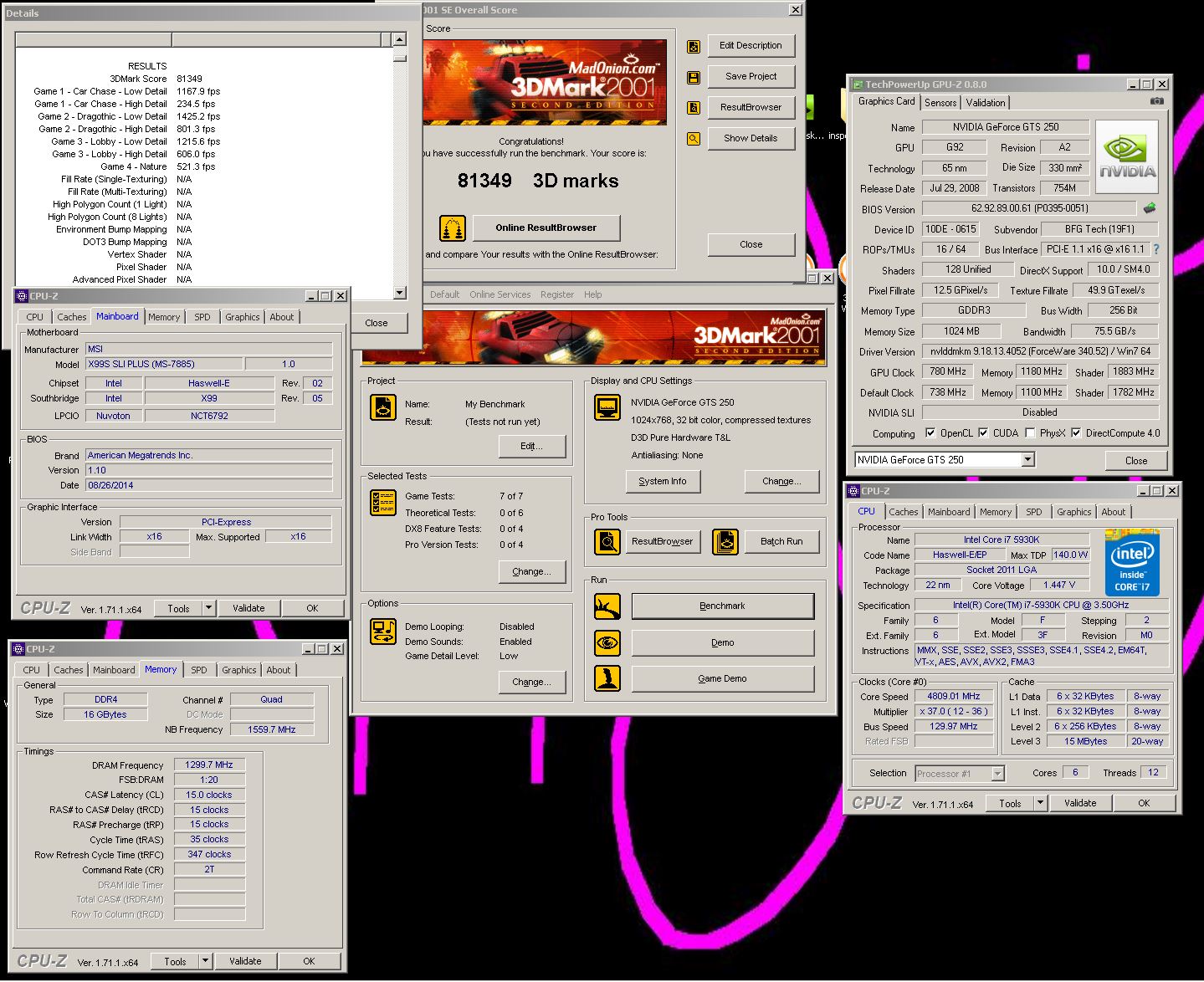Click Validate in CPU-Z Memory window

245,961
